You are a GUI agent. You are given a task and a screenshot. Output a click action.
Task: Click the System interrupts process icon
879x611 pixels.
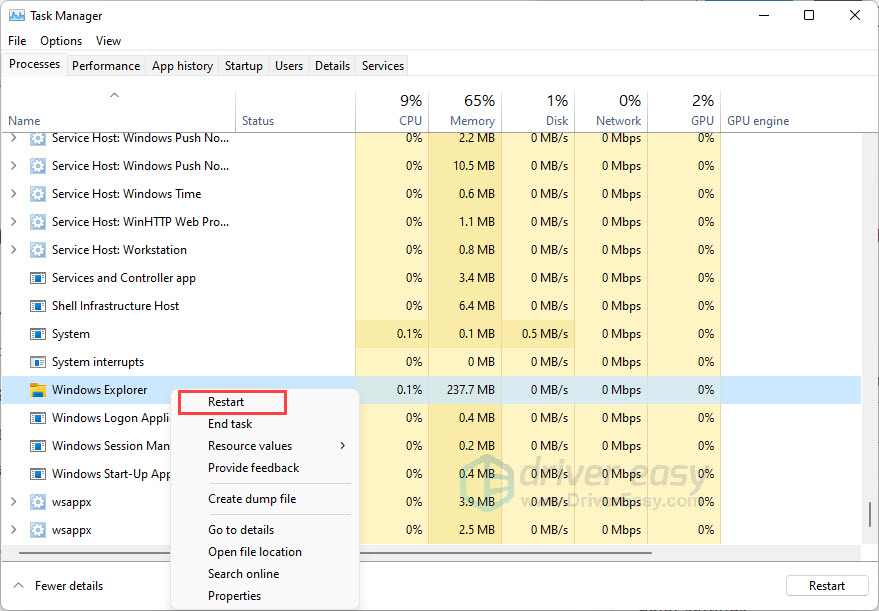coord(38,362)
